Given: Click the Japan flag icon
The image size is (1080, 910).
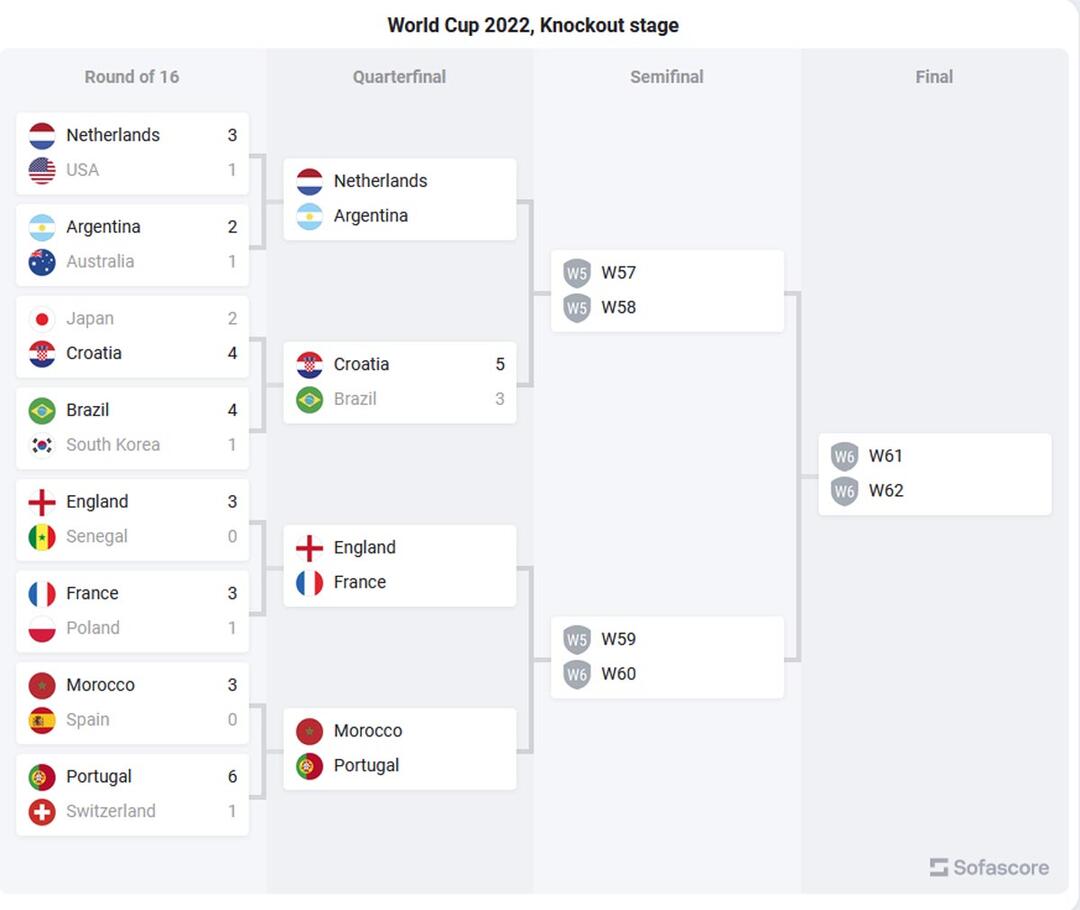Looking at the screenshot, I should [42, 319].
